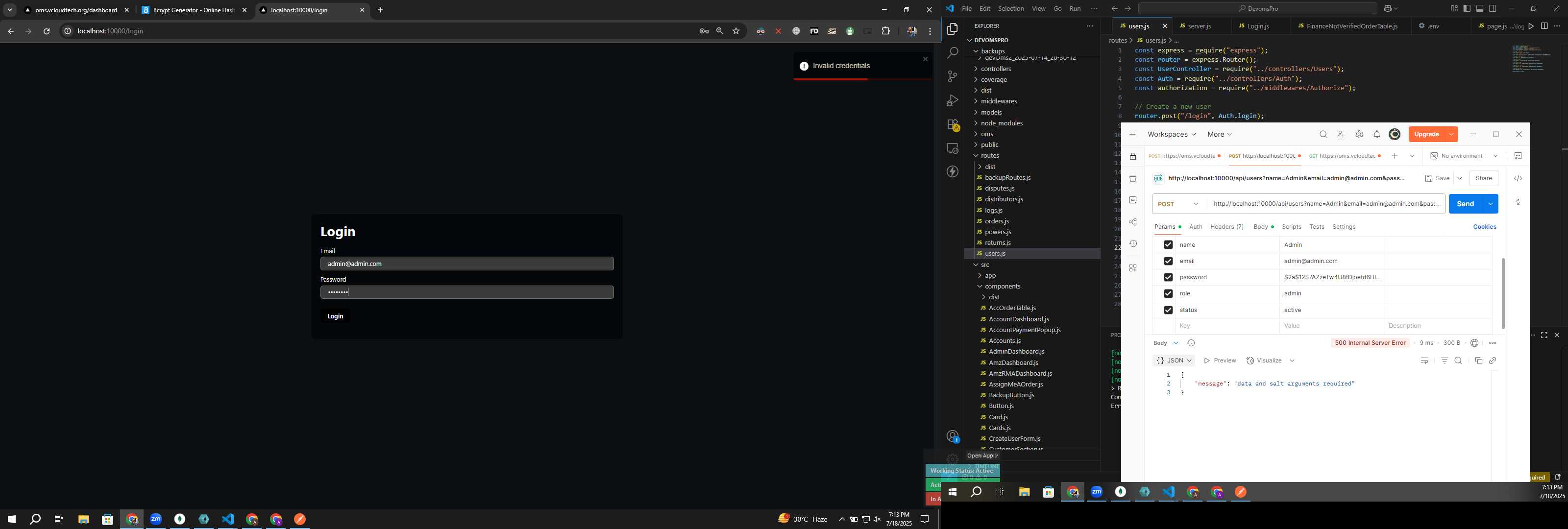Search within the Postman response body
1568x529 pixels.
click(1458, 361)
